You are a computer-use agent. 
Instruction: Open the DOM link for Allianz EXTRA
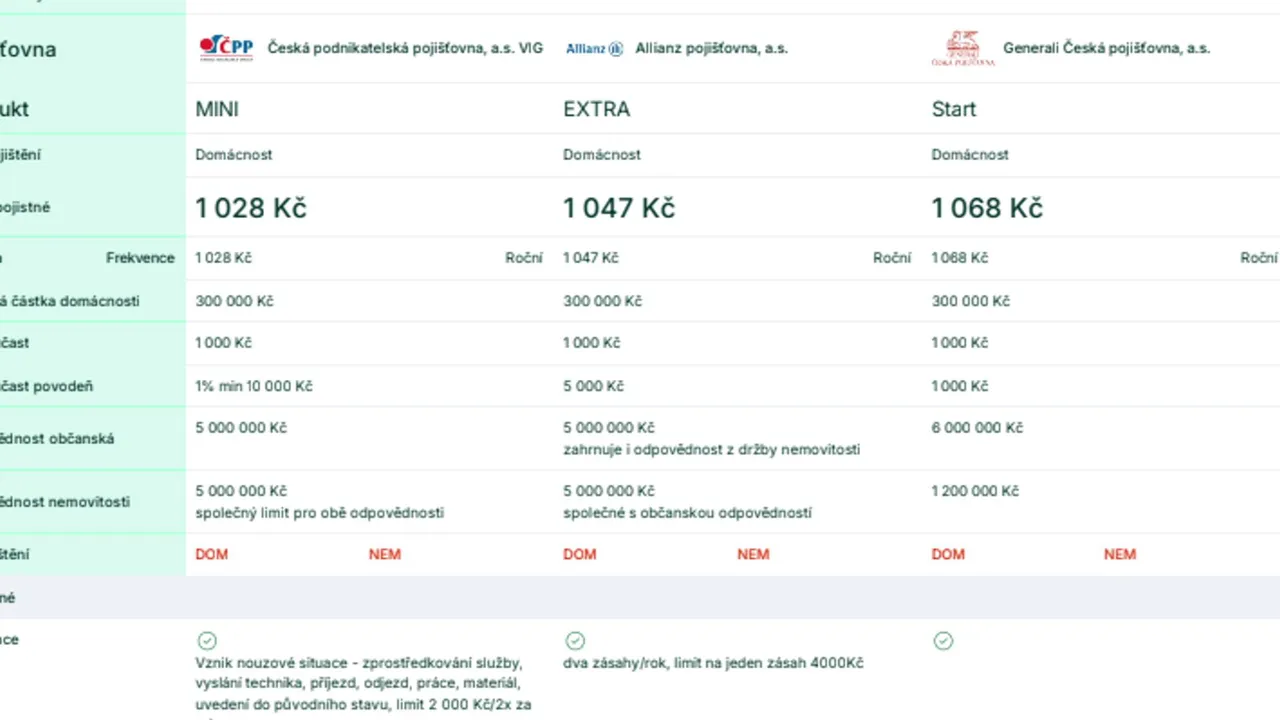580,554
